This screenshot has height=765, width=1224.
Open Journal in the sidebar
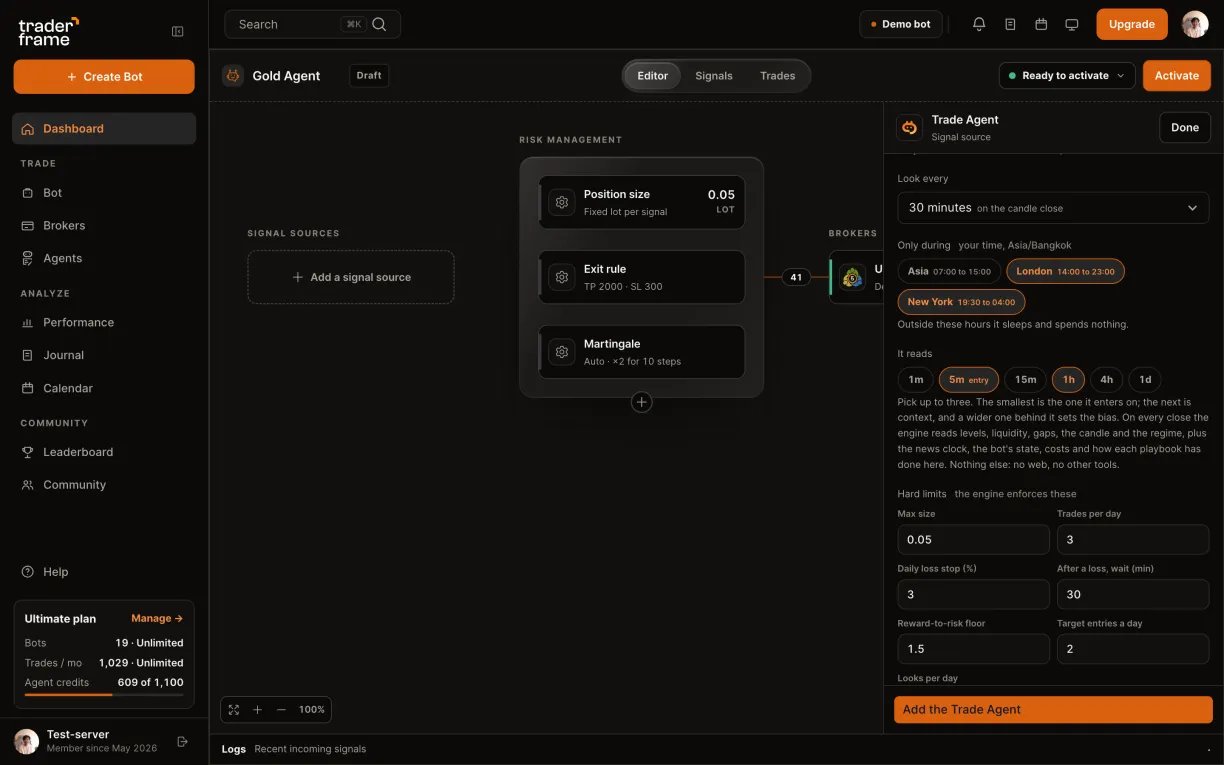(104, 355)
